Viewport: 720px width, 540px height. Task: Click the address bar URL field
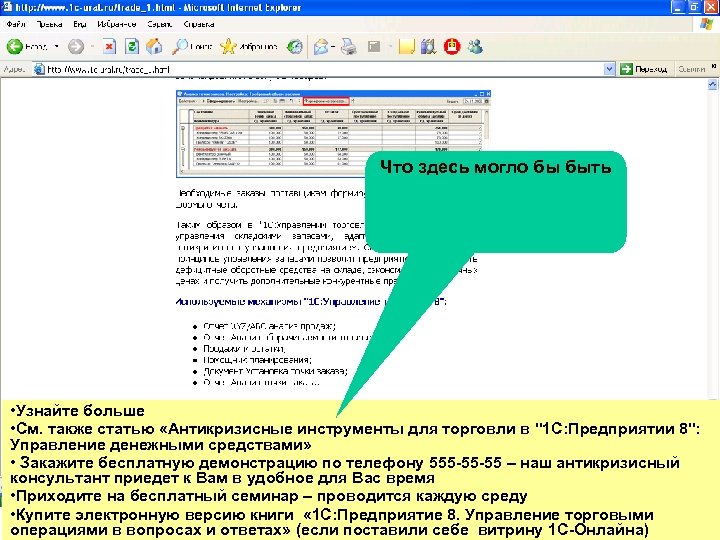point(321,69)
